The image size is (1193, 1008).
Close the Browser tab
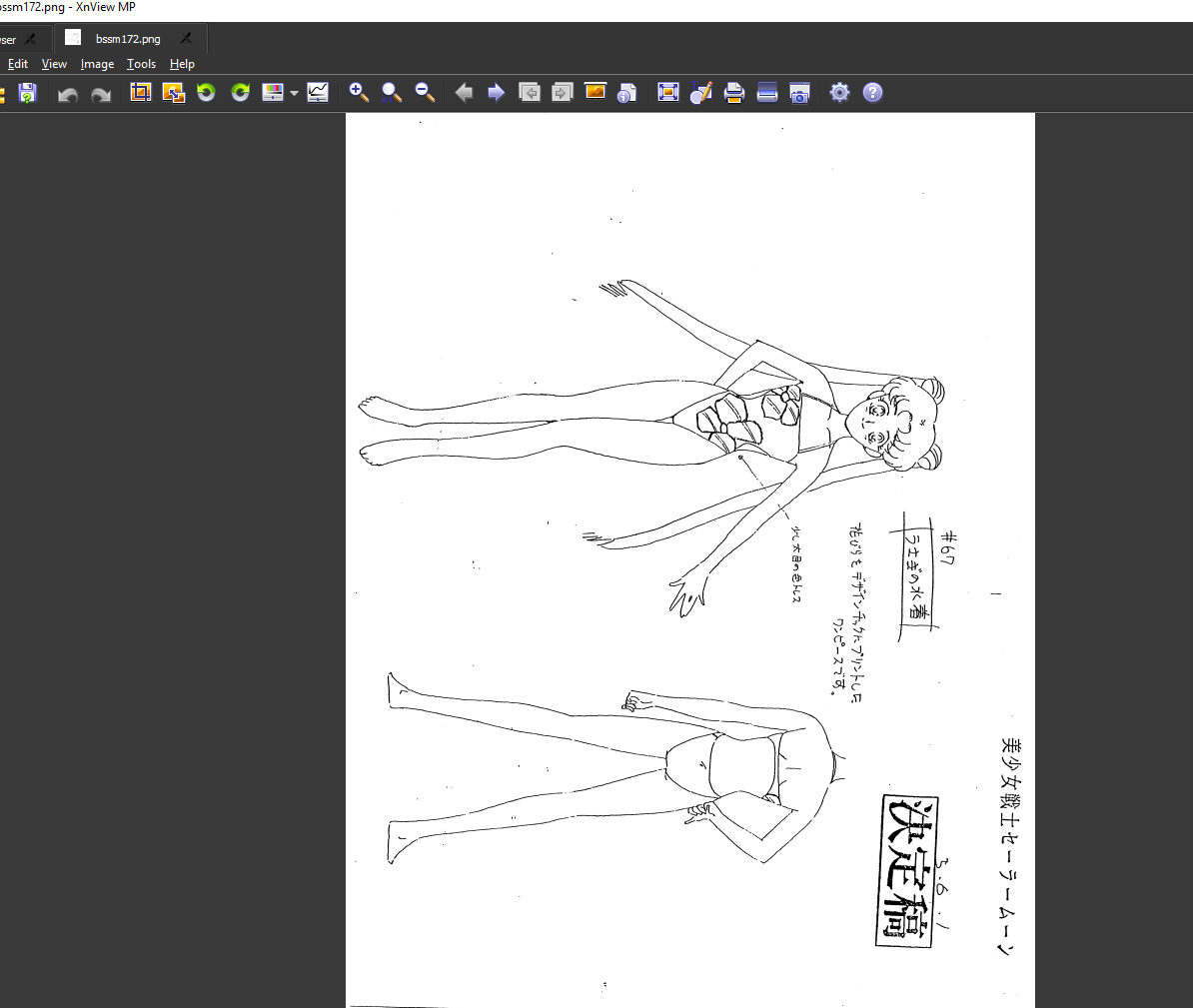(x=30, y=39)
